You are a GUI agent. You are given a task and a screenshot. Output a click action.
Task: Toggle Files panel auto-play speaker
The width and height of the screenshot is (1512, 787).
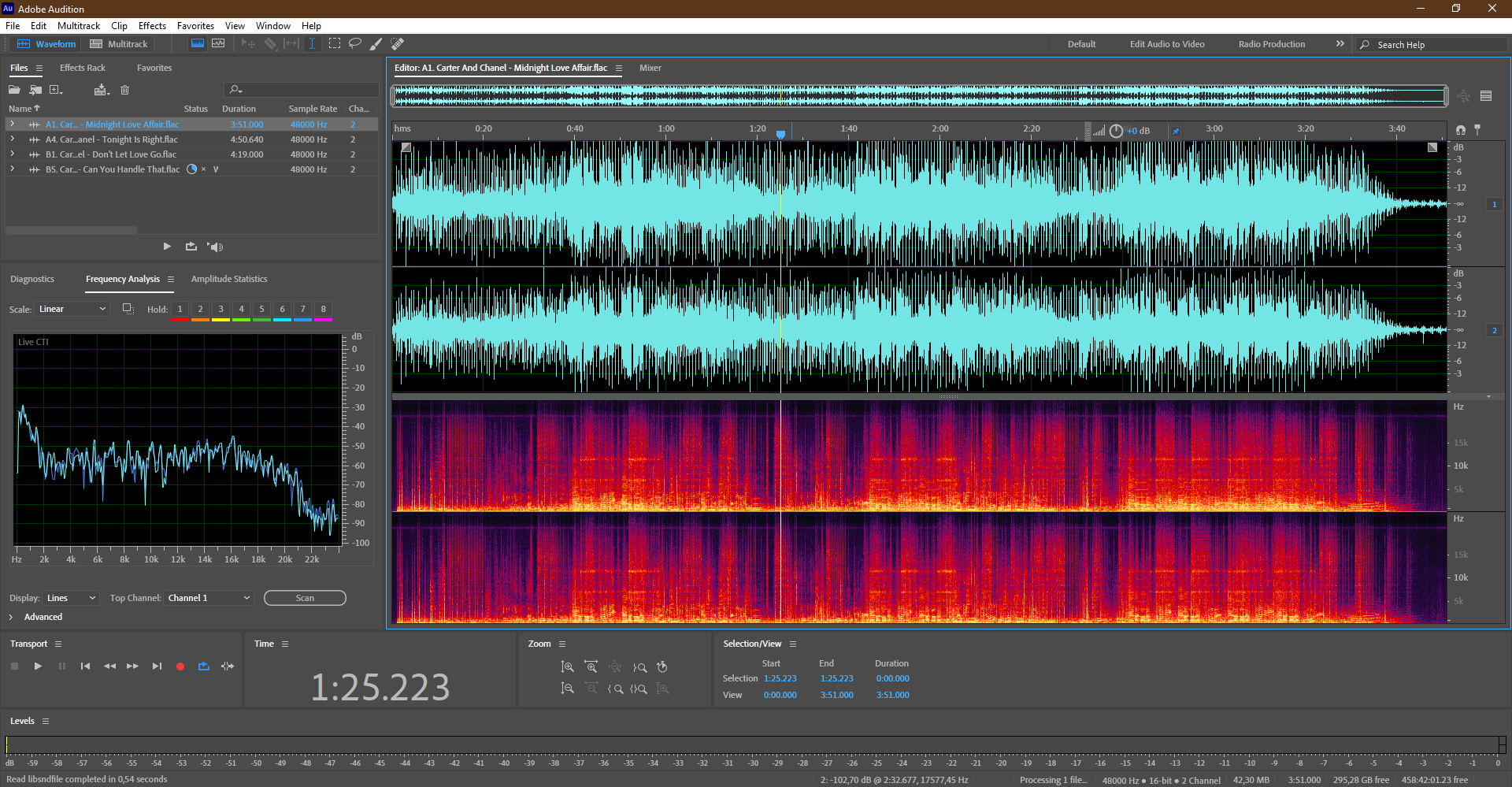[x=215, y=247]
